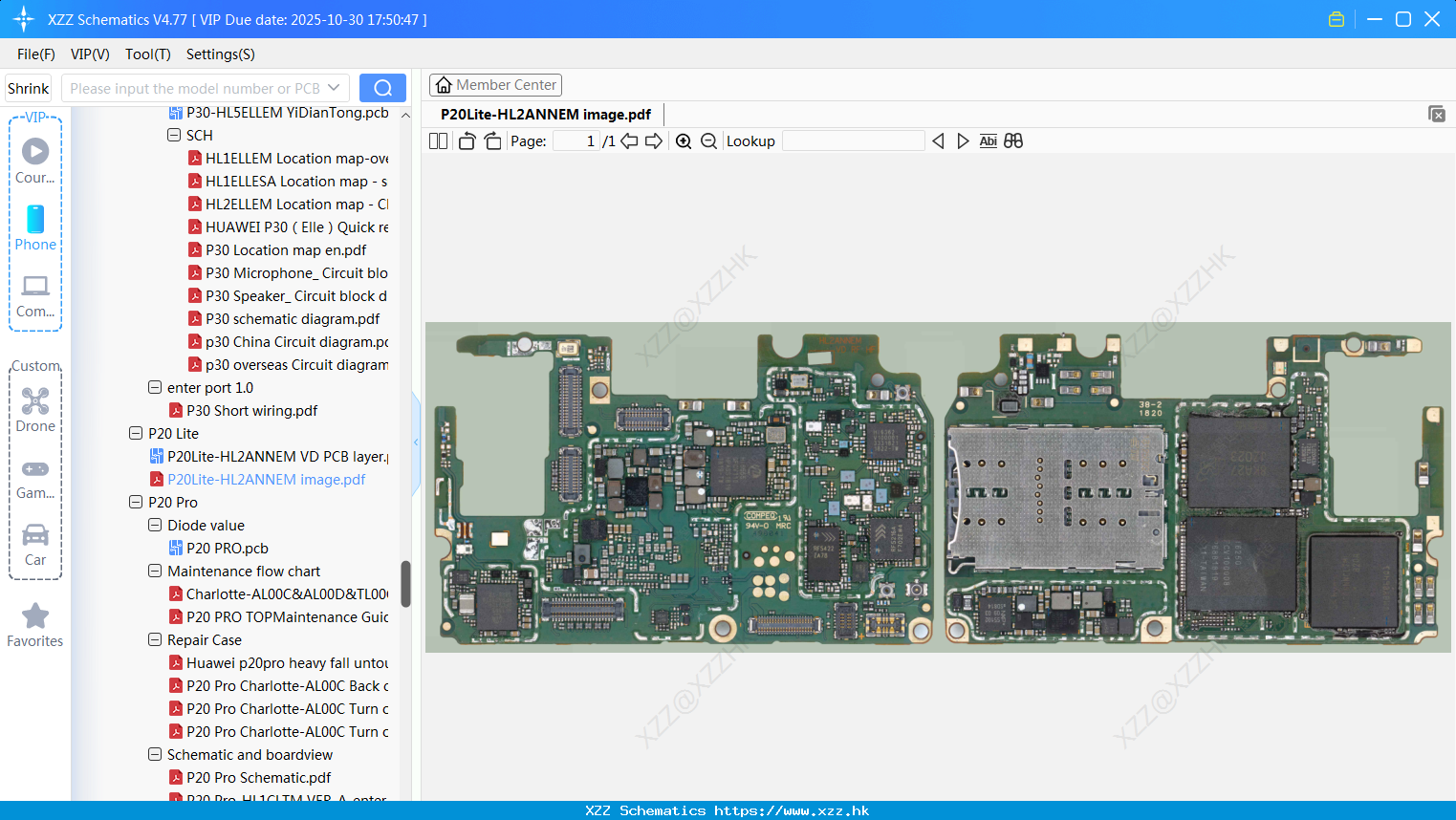Viewport: 1456px width, 820px height.
Task: Click the page number field
Action: click(576, 140)
